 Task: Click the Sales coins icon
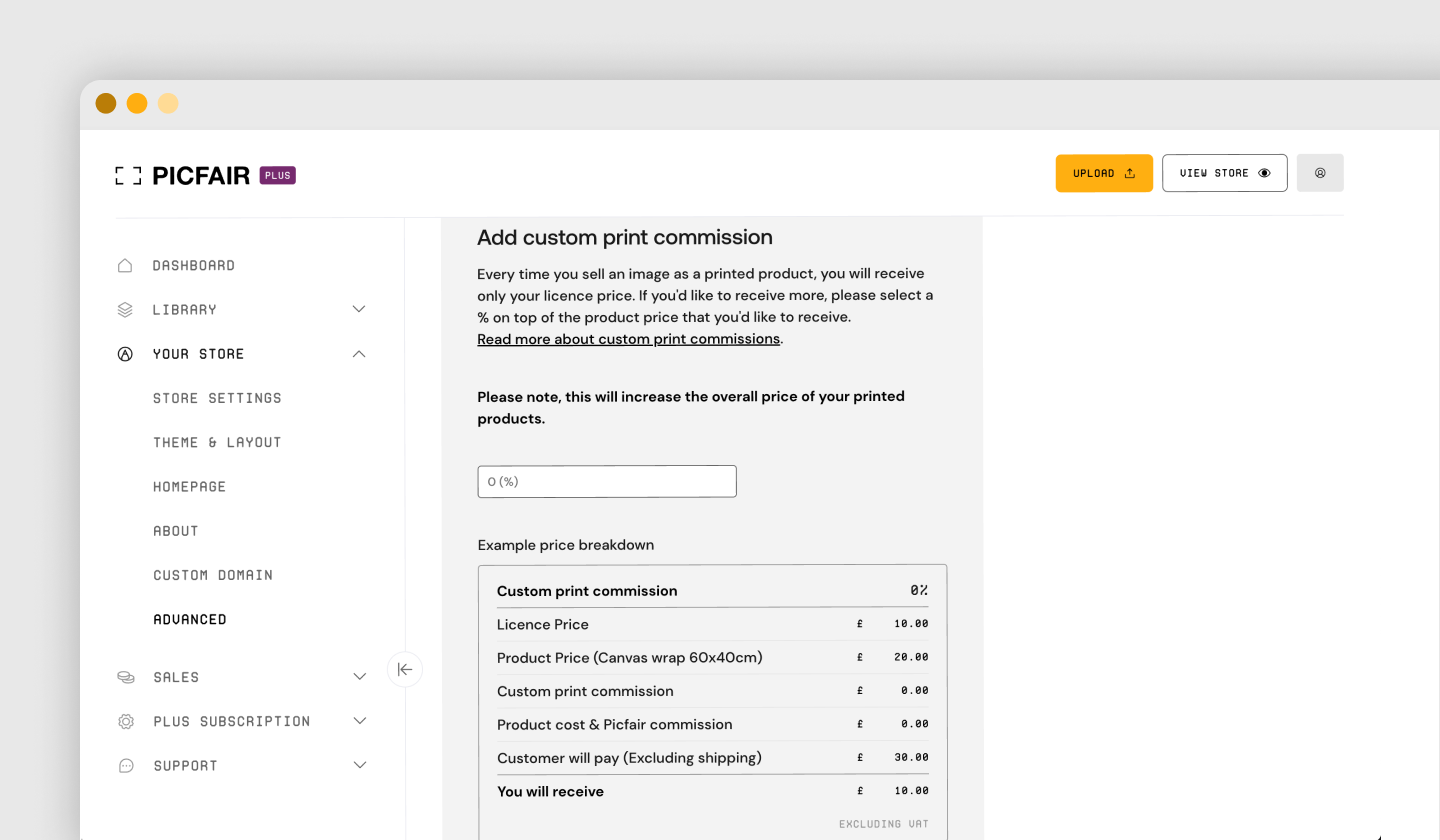[x=126, y=677]
